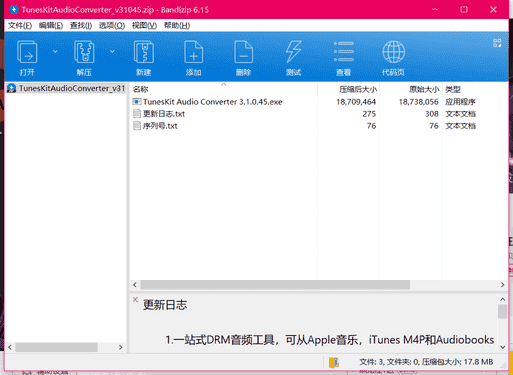
Task: Maximize the Bandizip window
Action: tap(464, 9)
